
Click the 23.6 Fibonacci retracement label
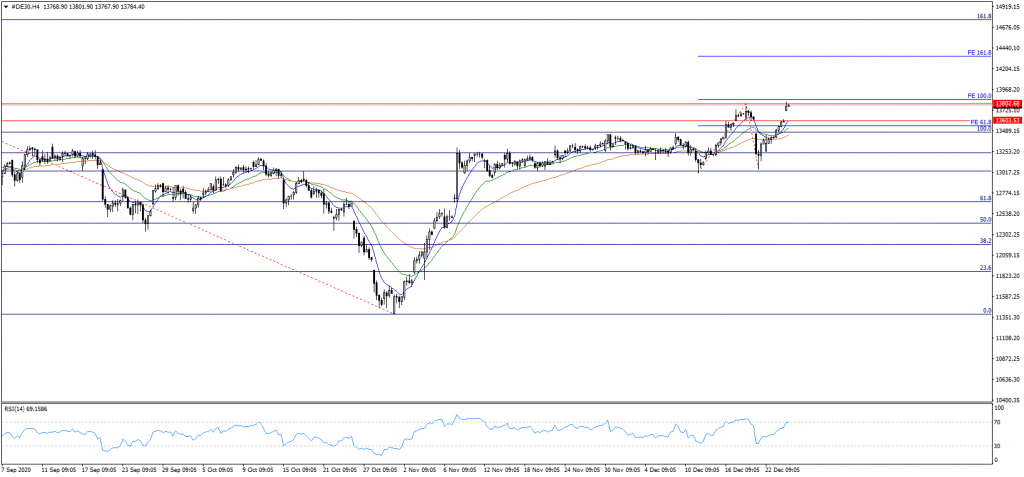tap(984, 268)
